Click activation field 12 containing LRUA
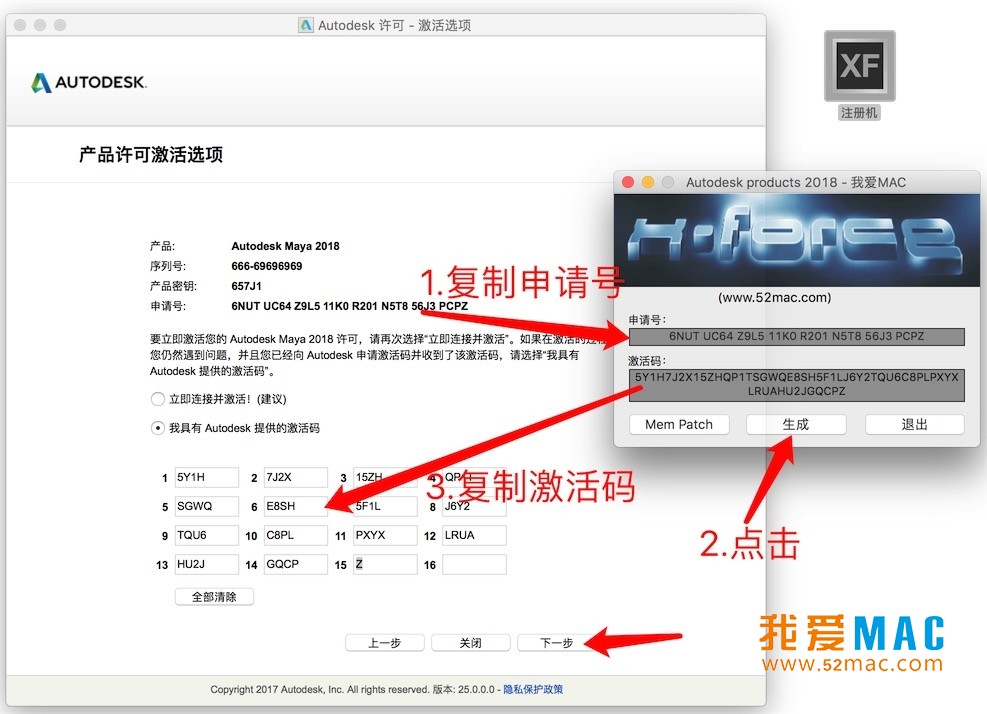 tap(474, 535)
